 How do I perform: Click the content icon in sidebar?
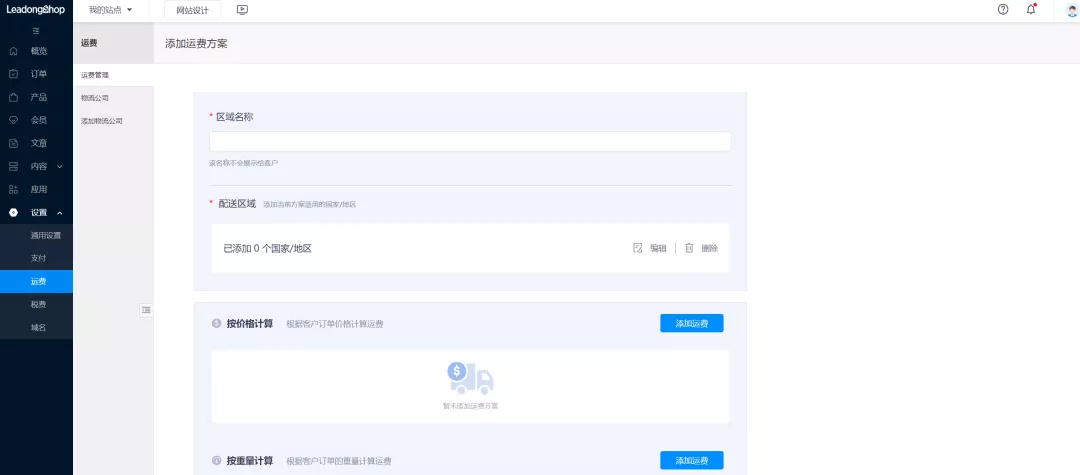pos(13,166)
